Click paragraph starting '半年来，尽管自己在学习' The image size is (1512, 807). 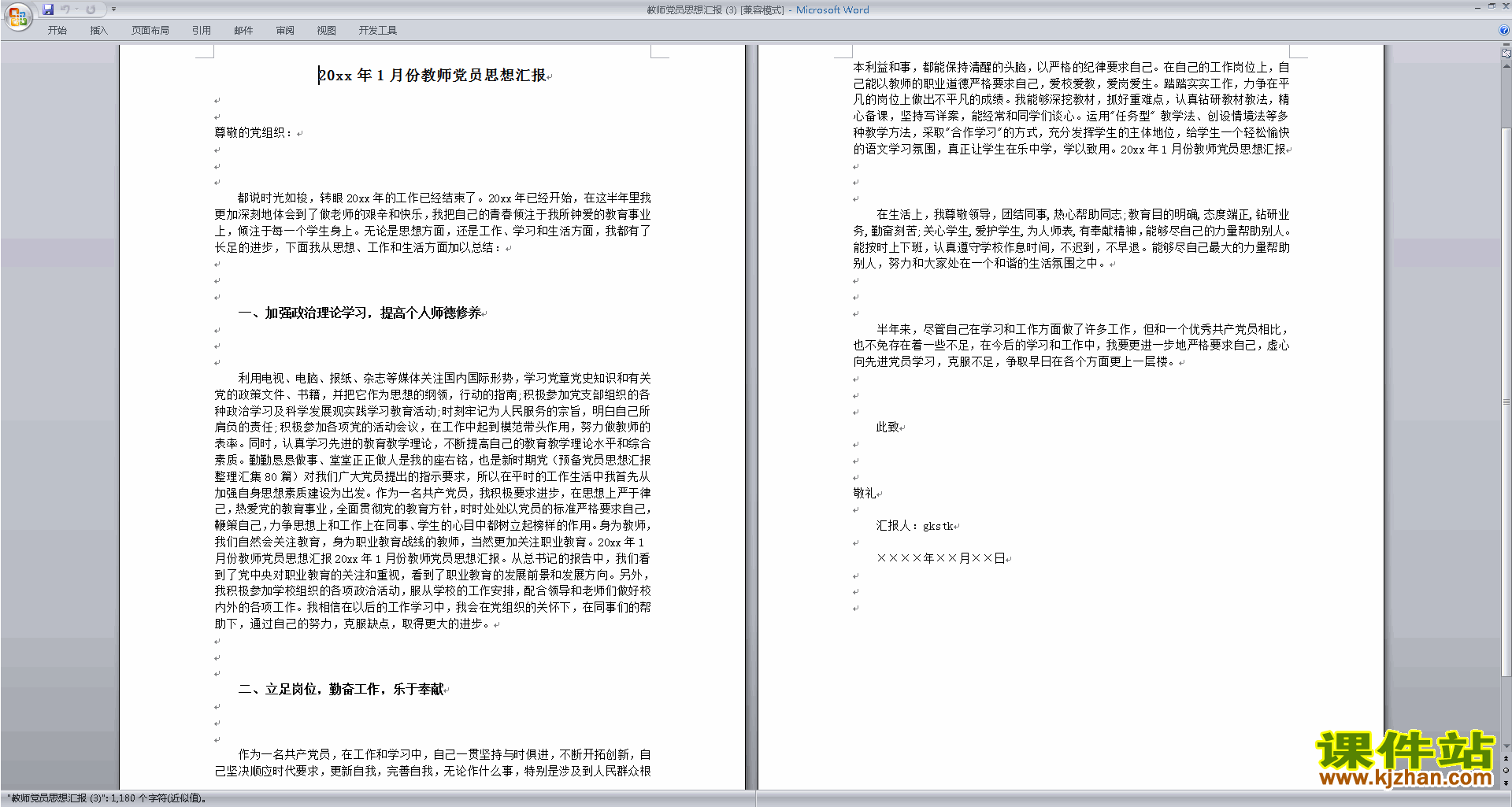(x=1072, y=346)
